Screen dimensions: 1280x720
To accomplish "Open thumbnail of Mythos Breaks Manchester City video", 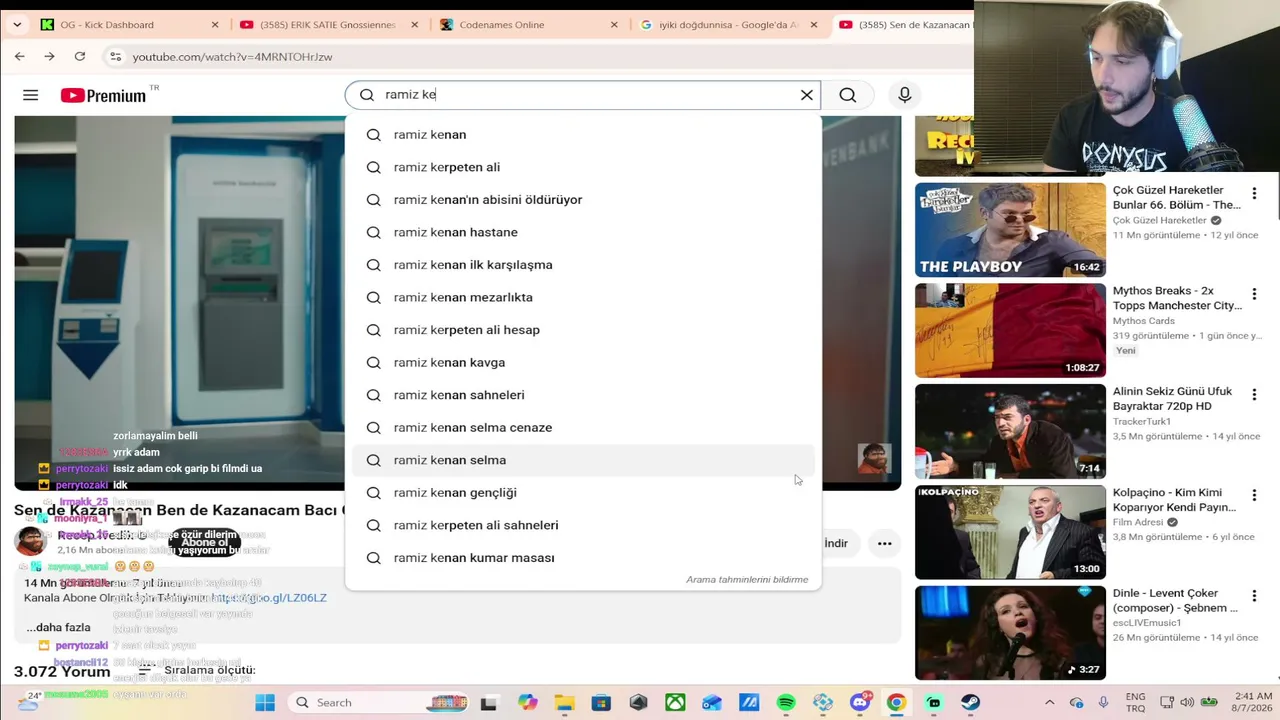I will [x=1010, y=331].
